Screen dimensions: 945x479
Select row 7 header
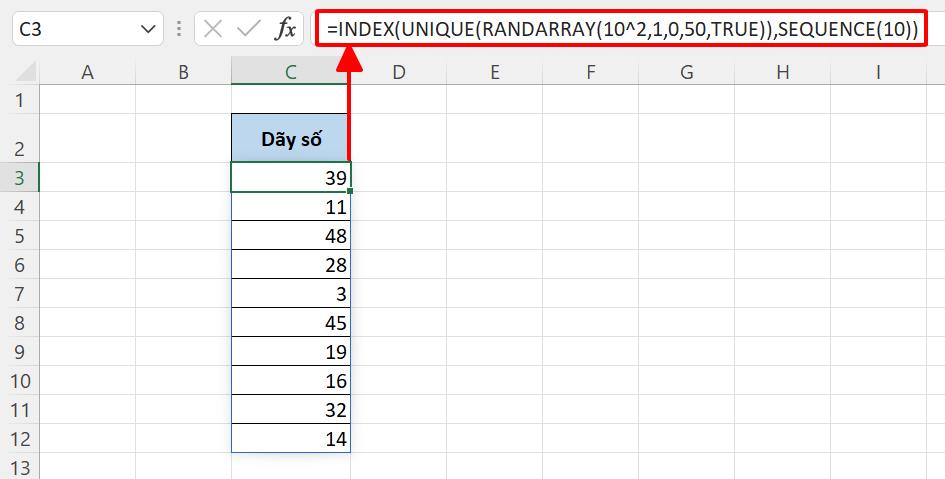click(x=20, y=293)
